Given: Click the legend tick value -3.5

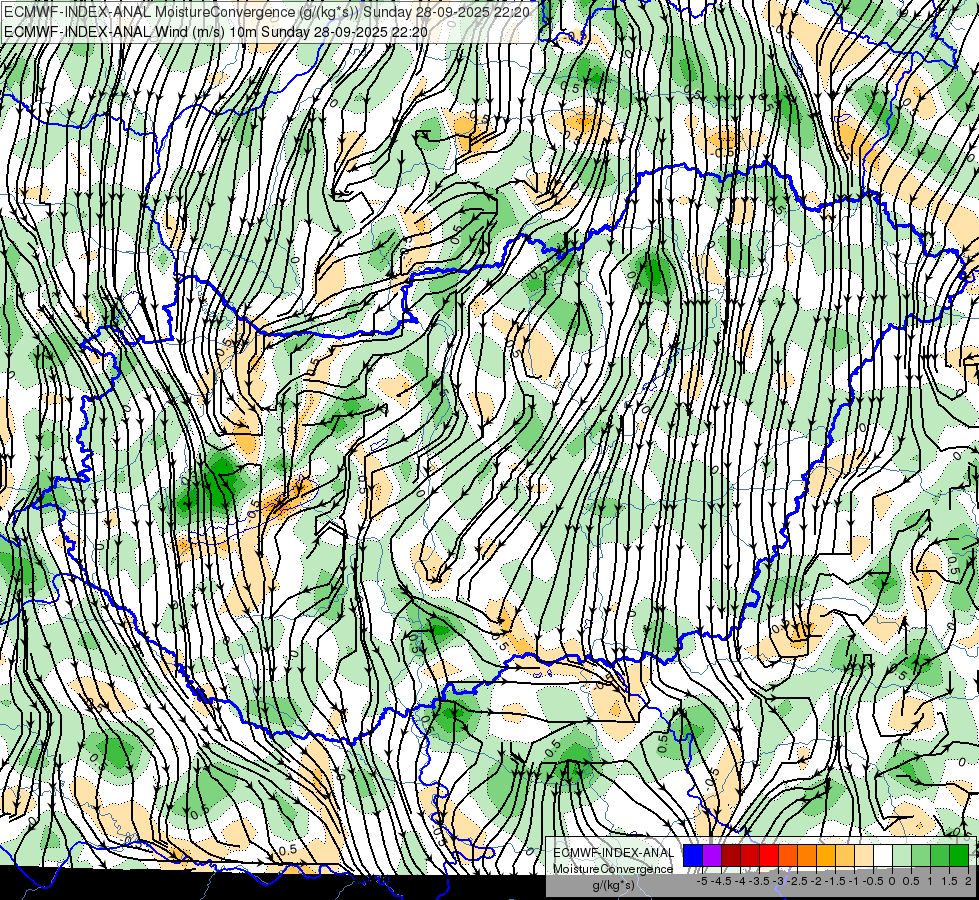Looking at the screenshot, I should [x=759, y=881].
